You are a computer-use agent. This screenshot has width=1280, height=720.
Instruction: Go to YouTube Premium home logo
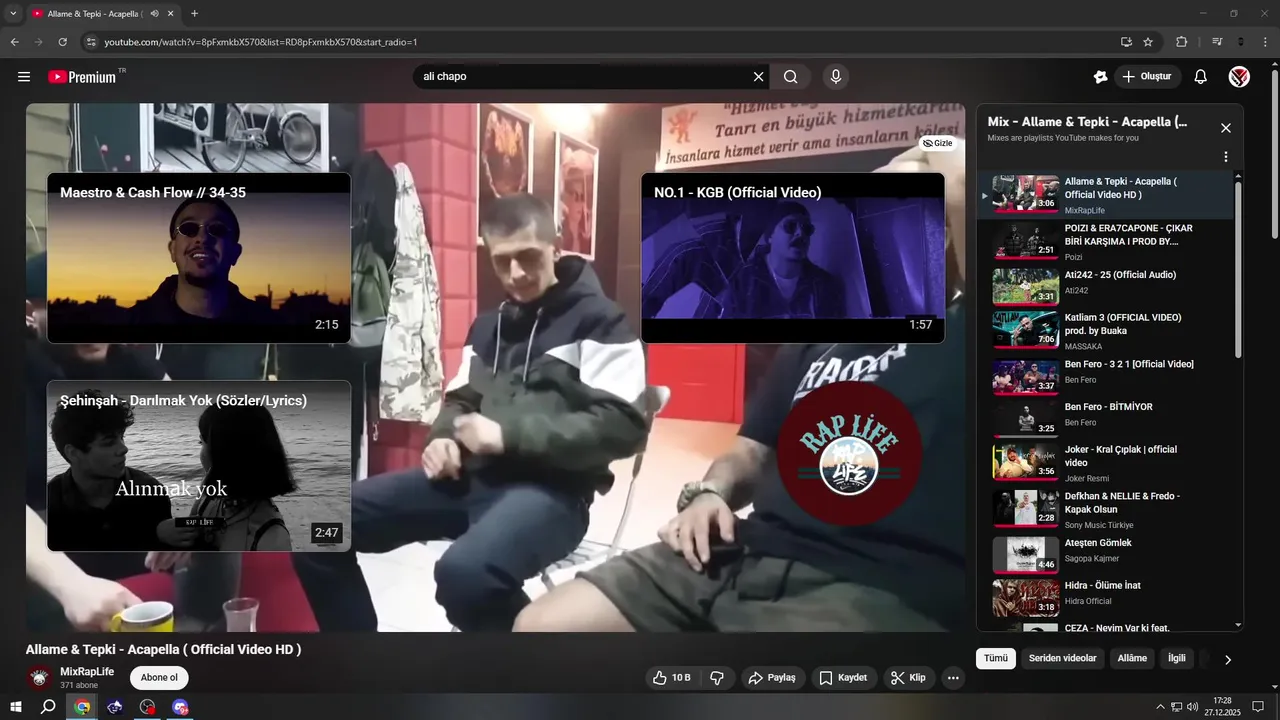84,77
